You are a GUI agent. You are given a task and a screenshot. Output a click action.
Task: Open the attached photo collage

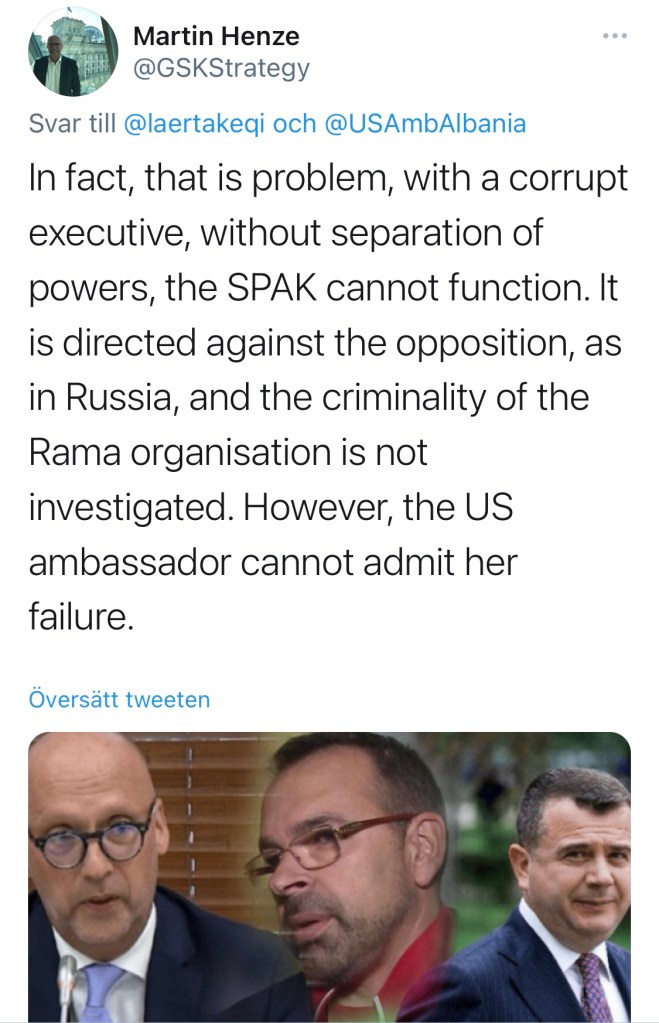tap(330, 877)
